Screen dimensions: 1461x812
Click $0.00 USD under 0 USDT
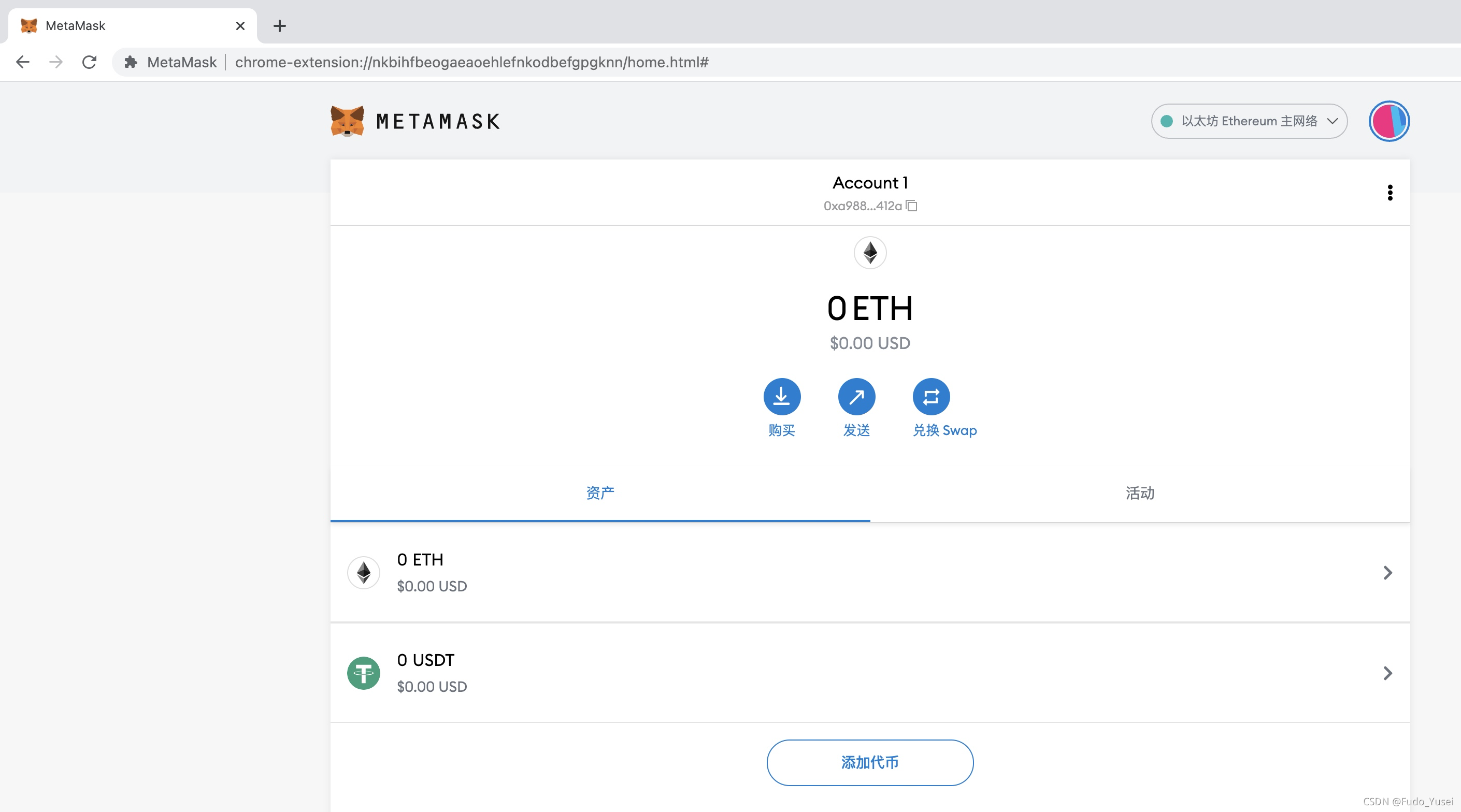(432, 687)
